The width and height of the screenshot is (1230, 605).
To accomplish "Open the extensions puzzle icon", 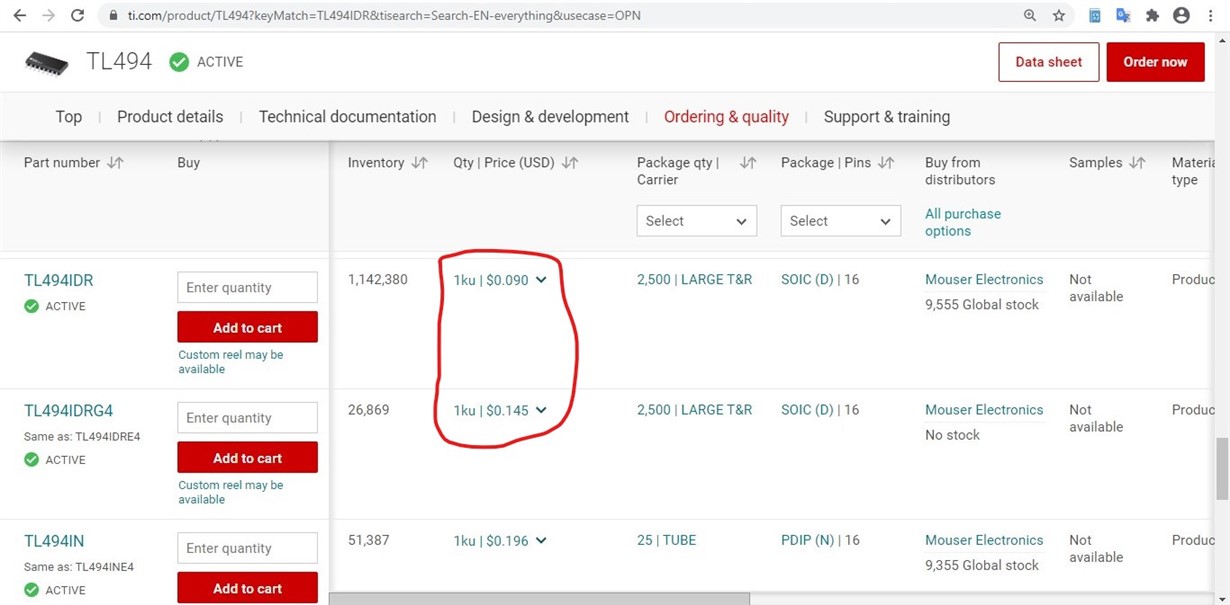I will pyautogui.click(x=1152, y=16).
